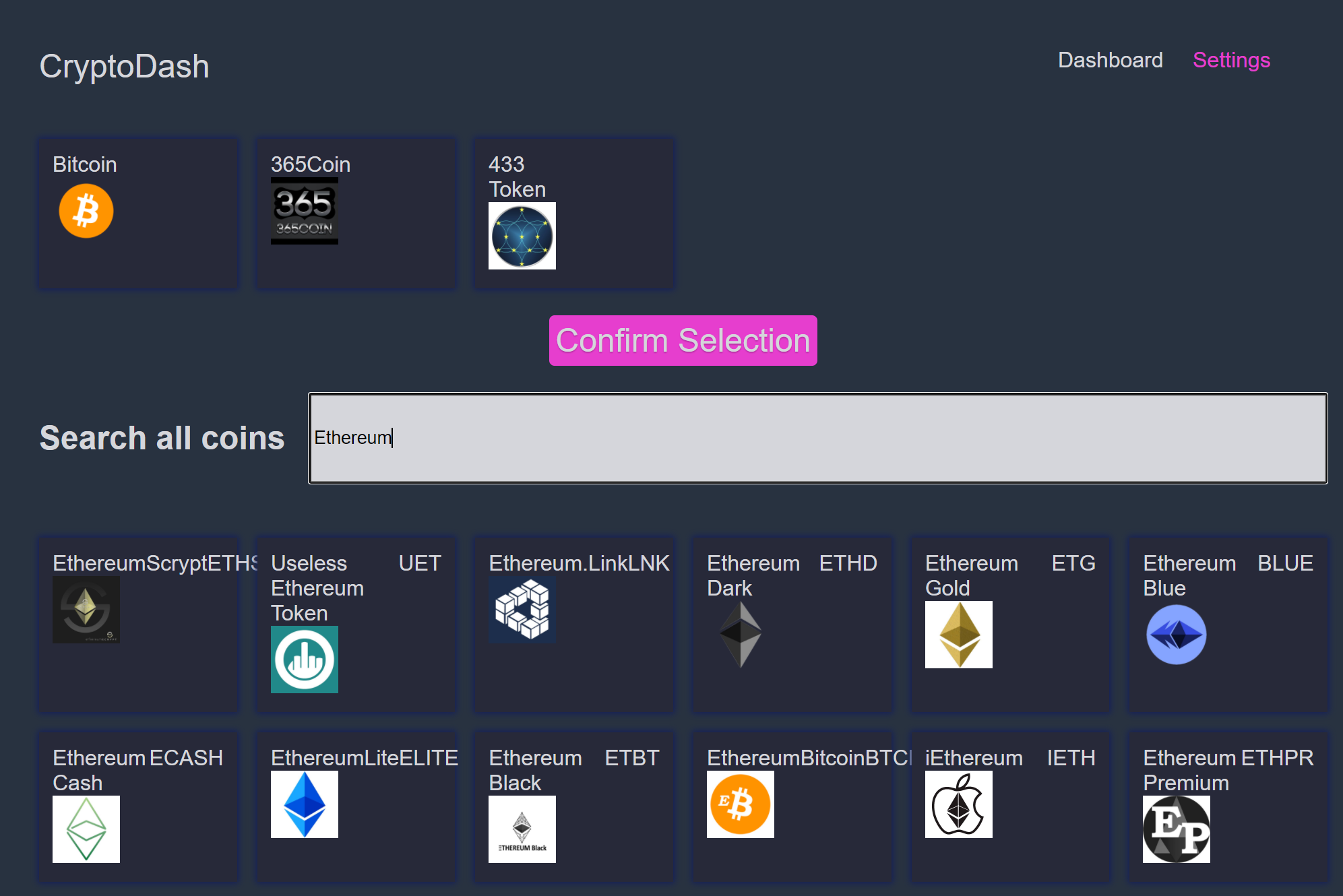Screen dimensions: 1343x896
Task: Open the Dashboard page
Action: coord(1110,61)
